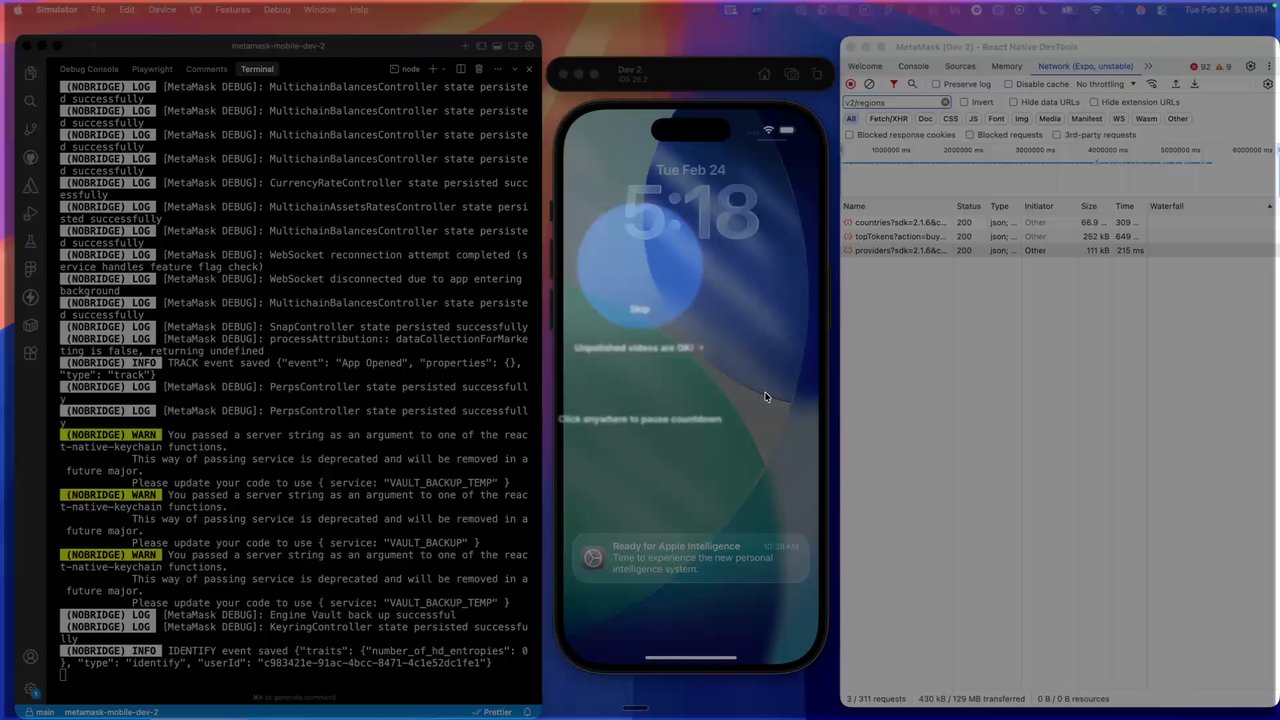Open the Console tab in DevTools
1280x720 pixels.
click(x=913, y=66)
